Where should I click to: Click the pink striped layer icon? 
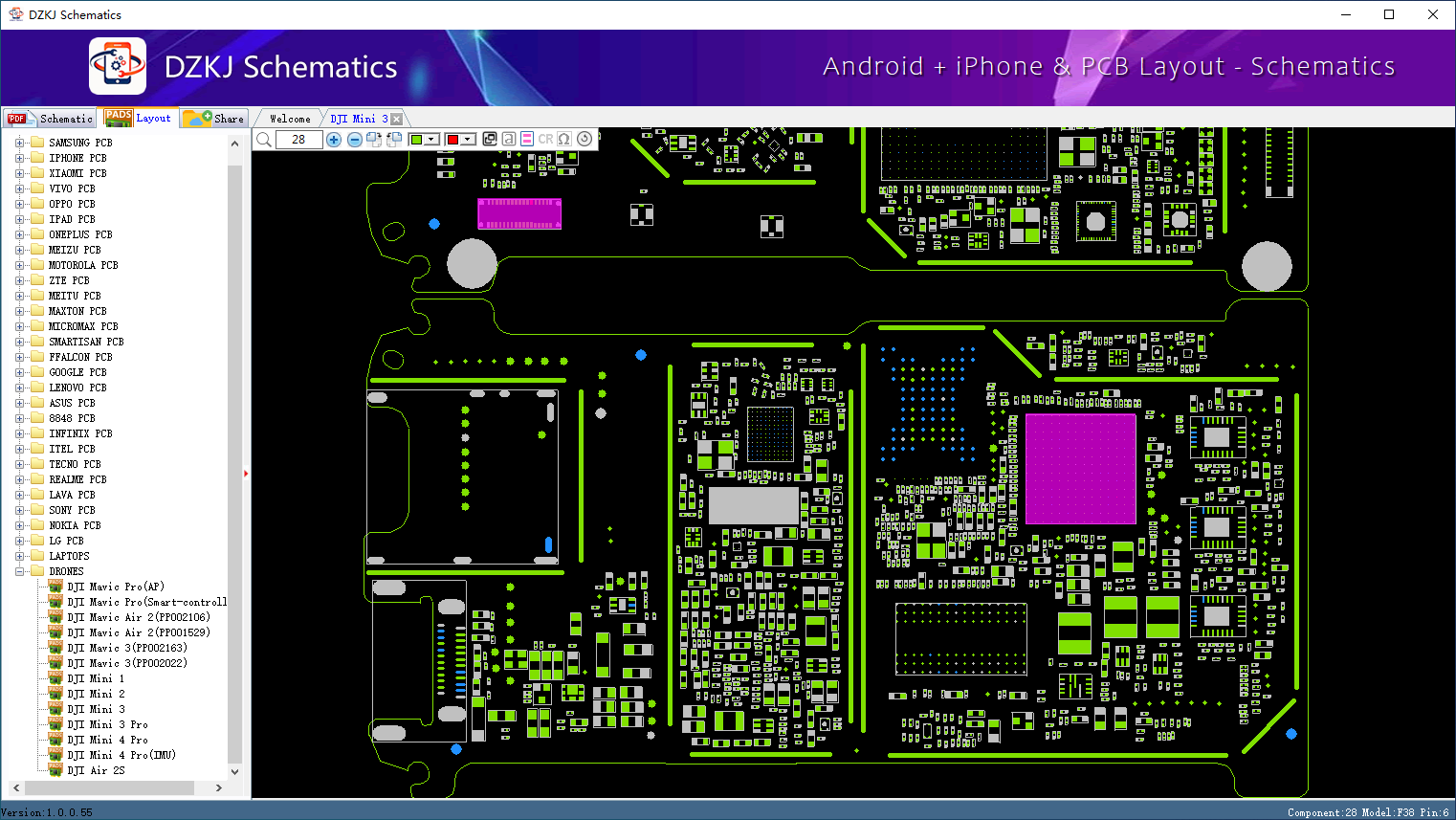tap(527, 140)
